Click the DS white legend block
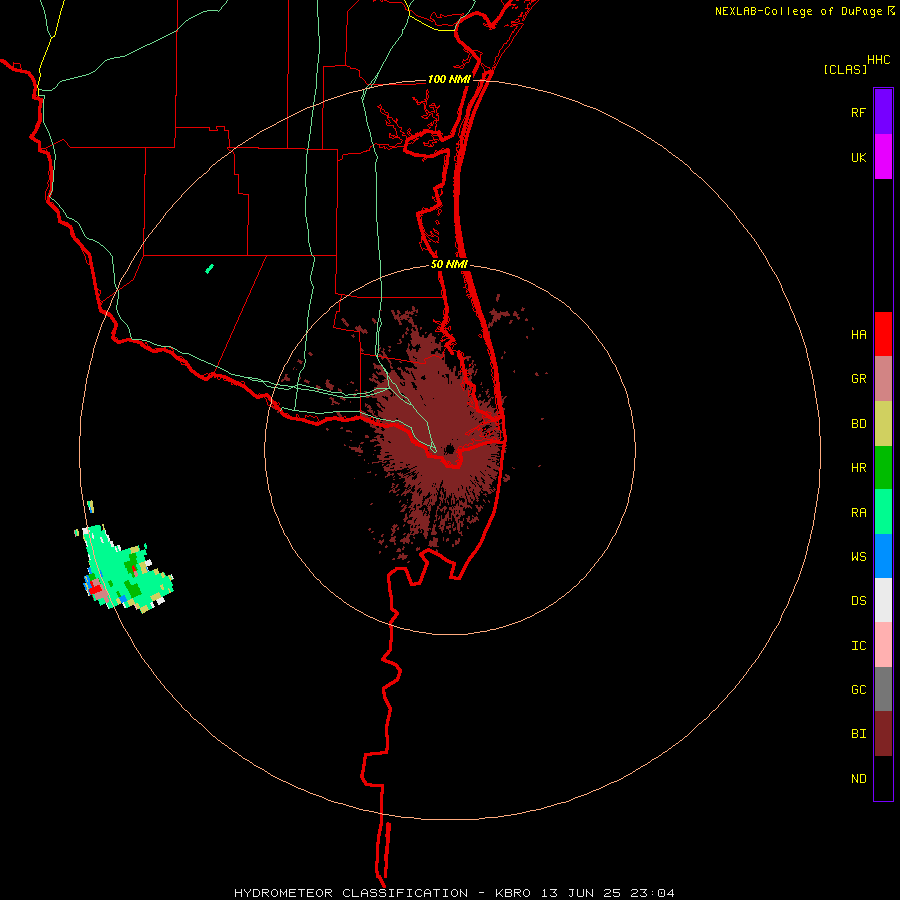 (883, 600)
